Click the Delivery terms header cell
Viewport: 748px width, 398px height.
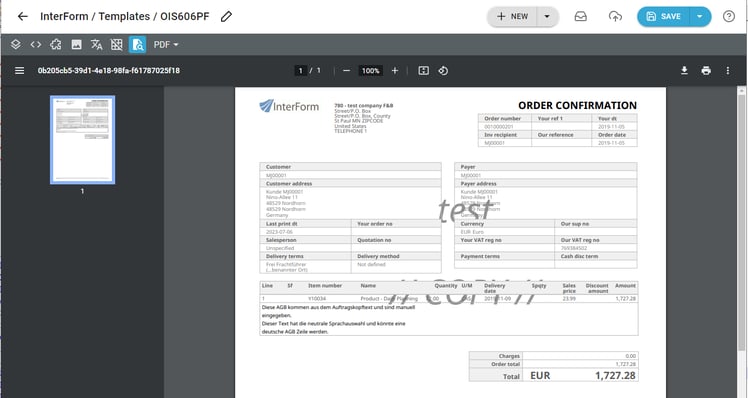click(x=305, y=256)
